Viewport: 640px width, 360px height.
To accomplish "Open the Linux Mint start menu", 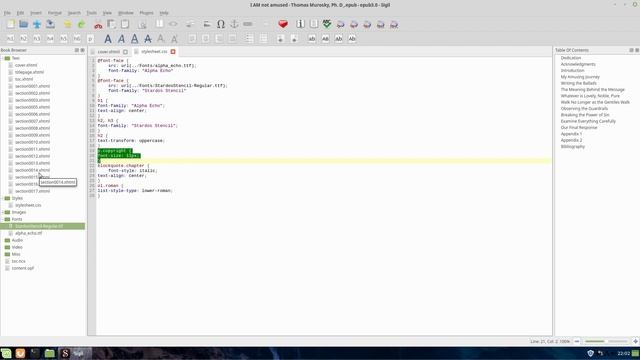I will [6, 353].
